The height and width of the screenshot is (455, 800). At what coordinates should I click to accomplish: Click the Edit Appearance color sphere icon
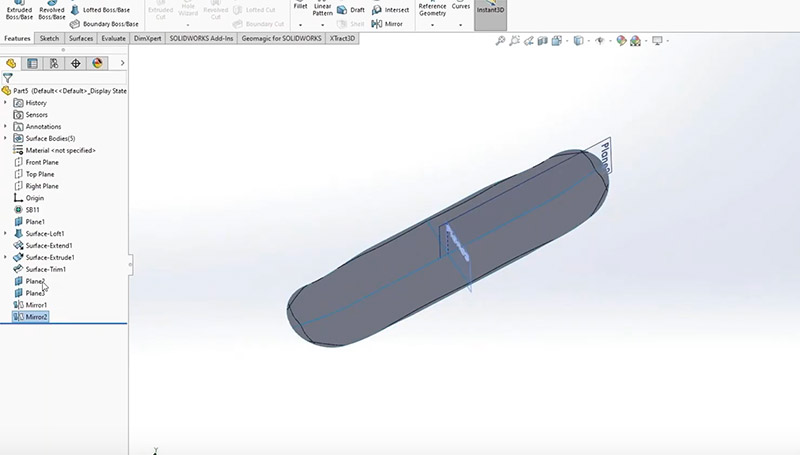tap(621, 41)
